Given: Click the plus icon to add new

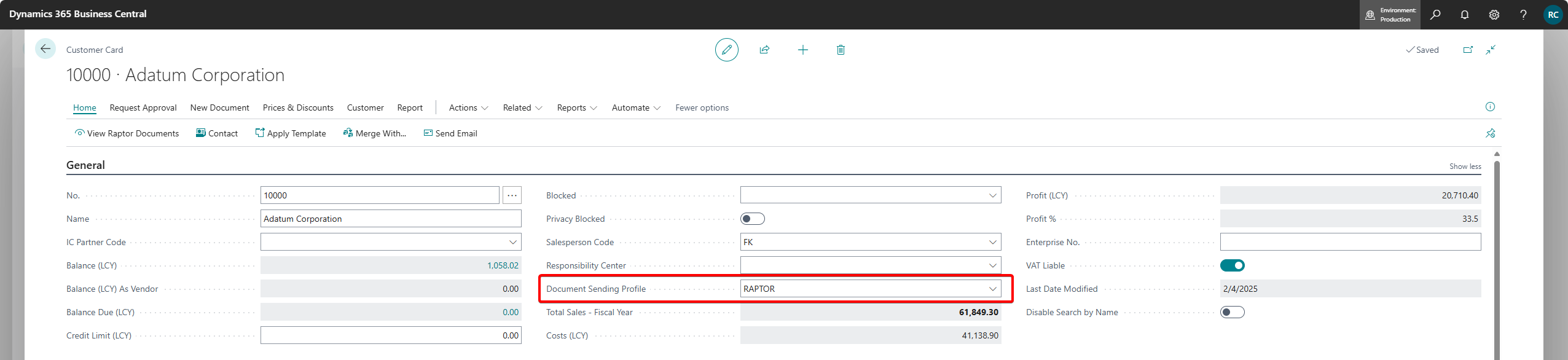Looking at the screenshot, I should pyautogui.click(x=802, y=50).
